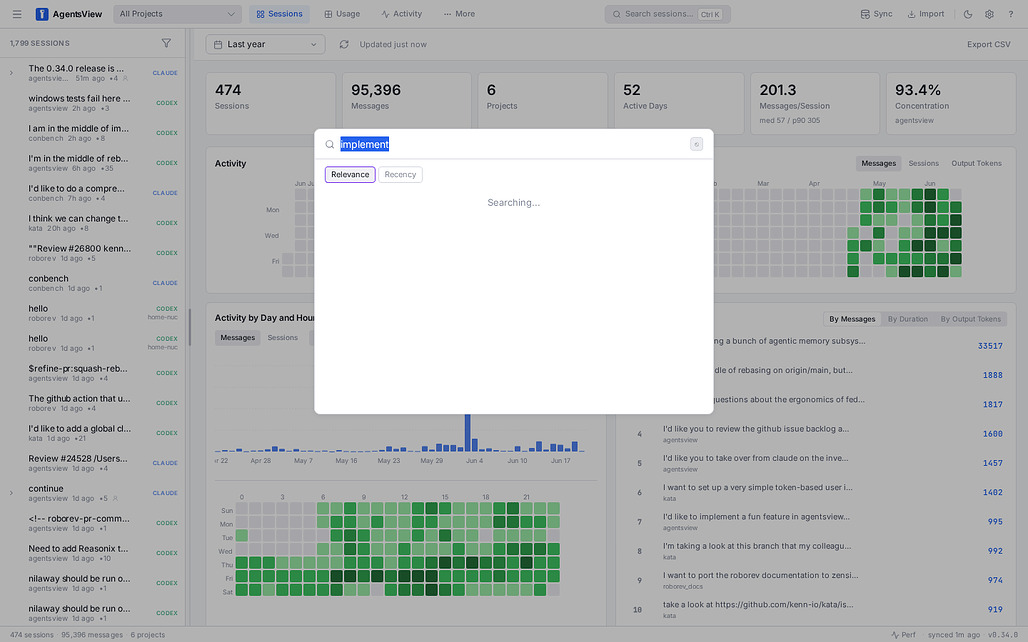Click the escape button in search dialog
Screen dimensions: 1028x642
(696, 144)
